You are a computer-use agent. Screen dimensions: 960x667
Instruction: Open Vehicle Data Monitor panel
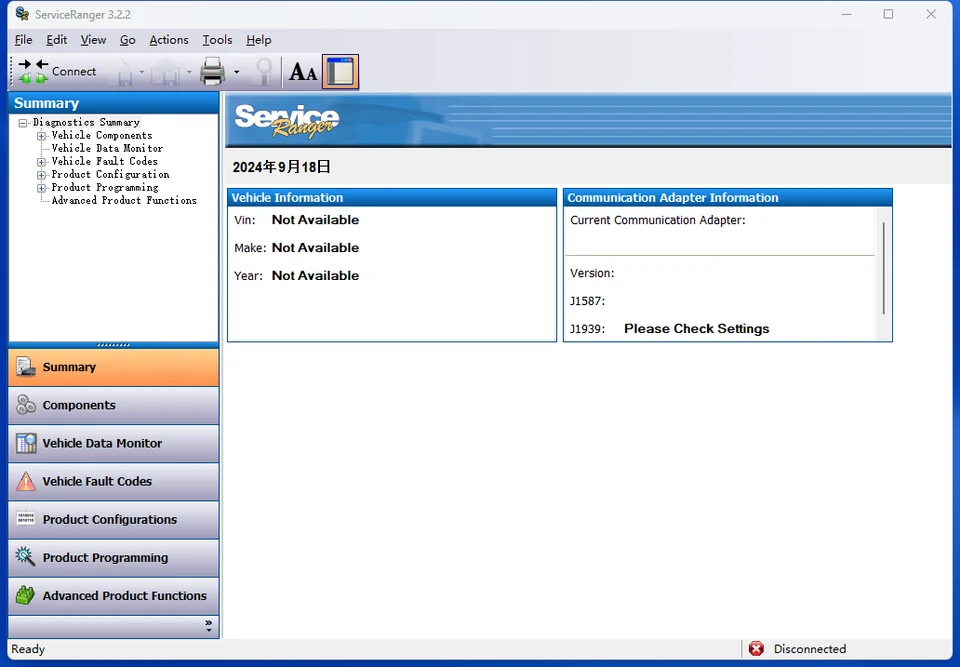click(x=114, y=443)
